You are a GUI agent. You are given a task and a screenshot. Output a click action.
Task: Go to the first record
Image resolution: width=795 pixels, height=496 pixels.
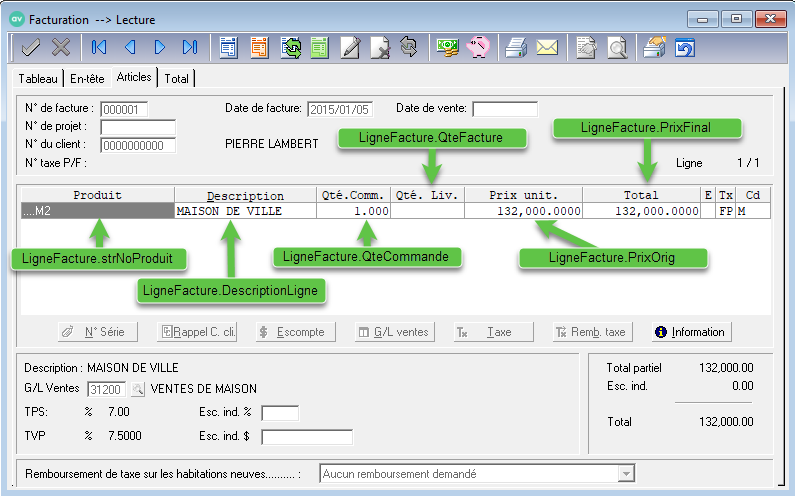[x=99, y=47]
